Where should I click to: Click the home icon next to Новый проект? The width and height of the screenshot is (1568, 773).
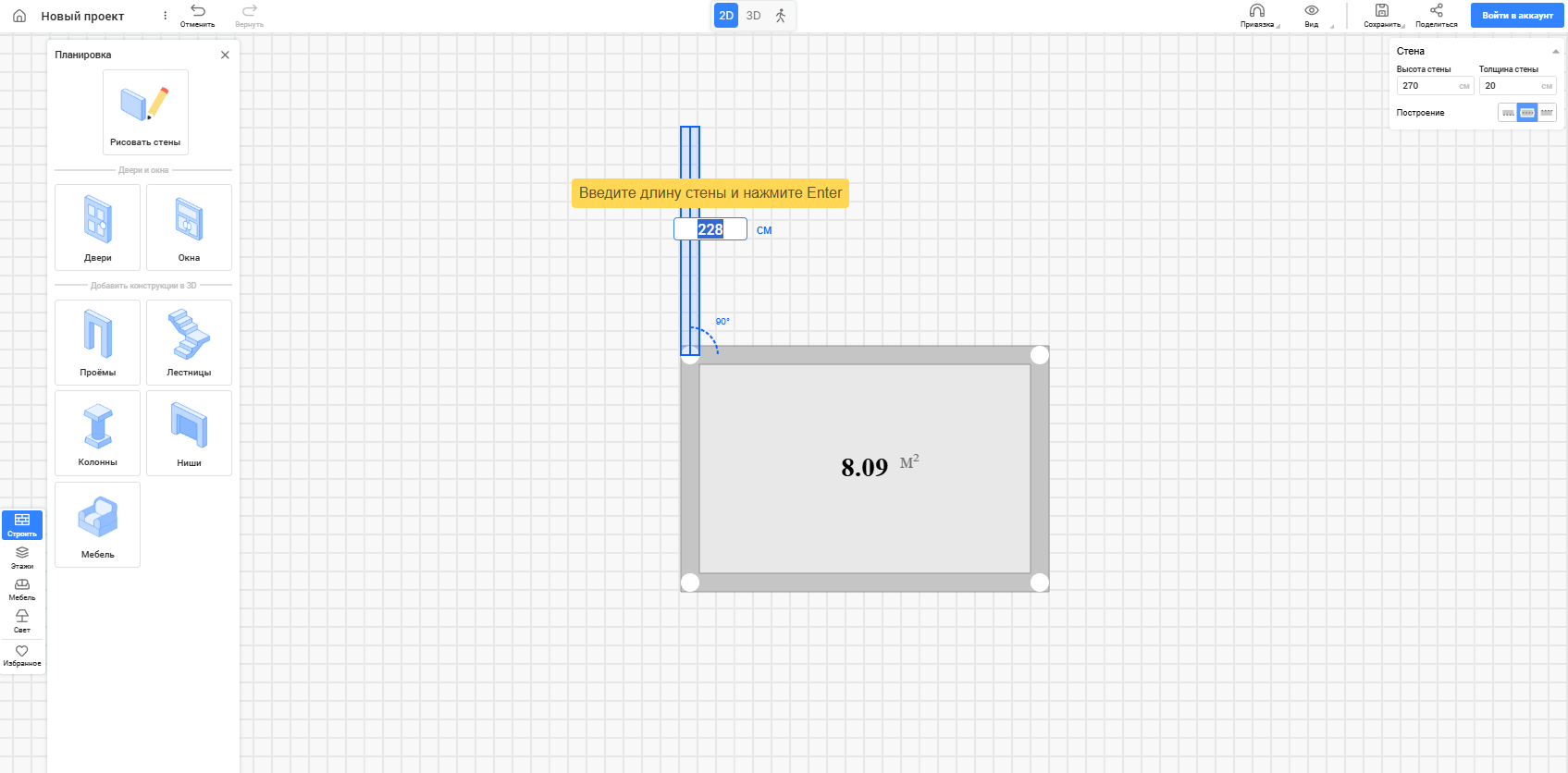(x=19, y=16)
